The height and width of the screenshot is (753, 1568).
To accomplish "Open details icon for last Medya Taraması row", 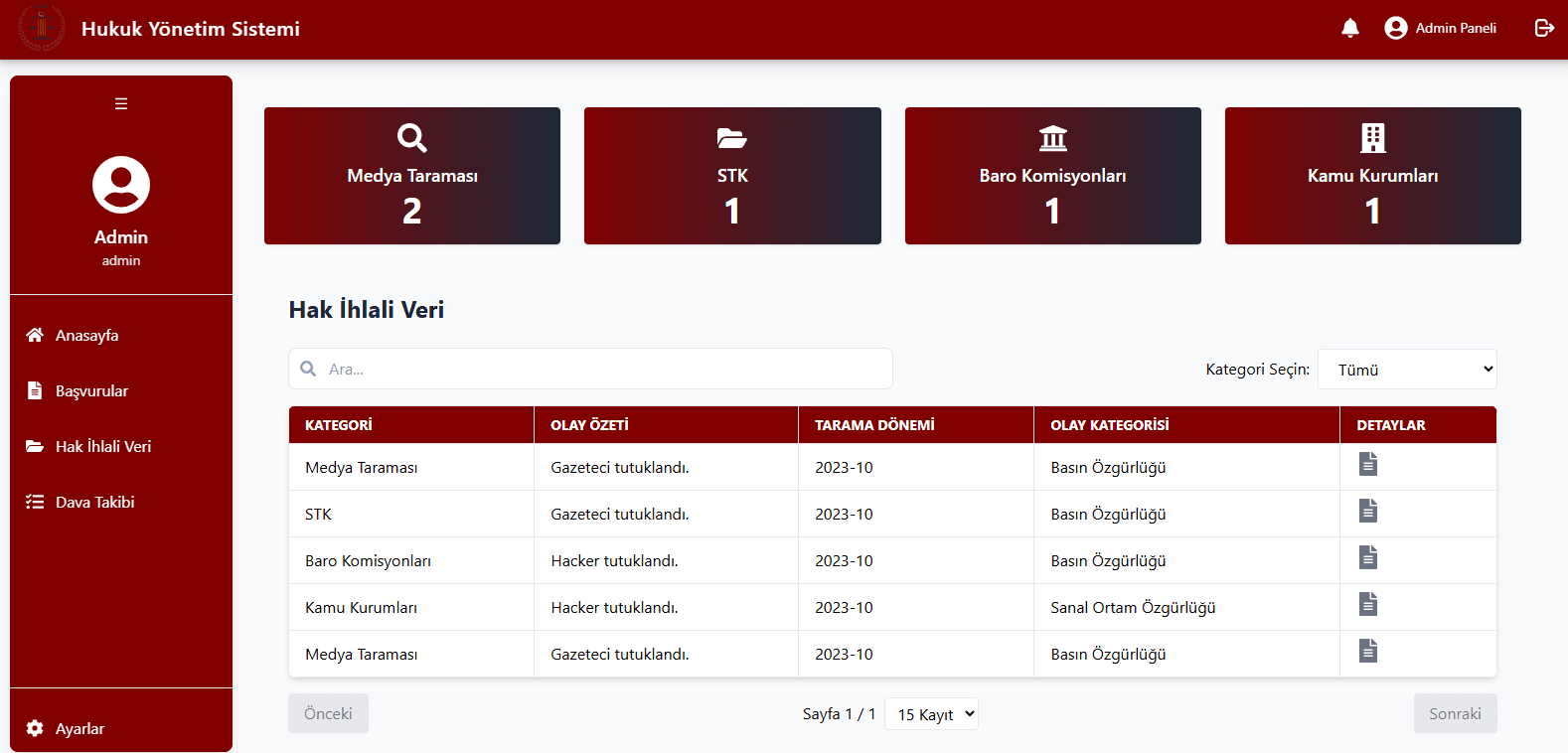I will [x=1368, y=651].
